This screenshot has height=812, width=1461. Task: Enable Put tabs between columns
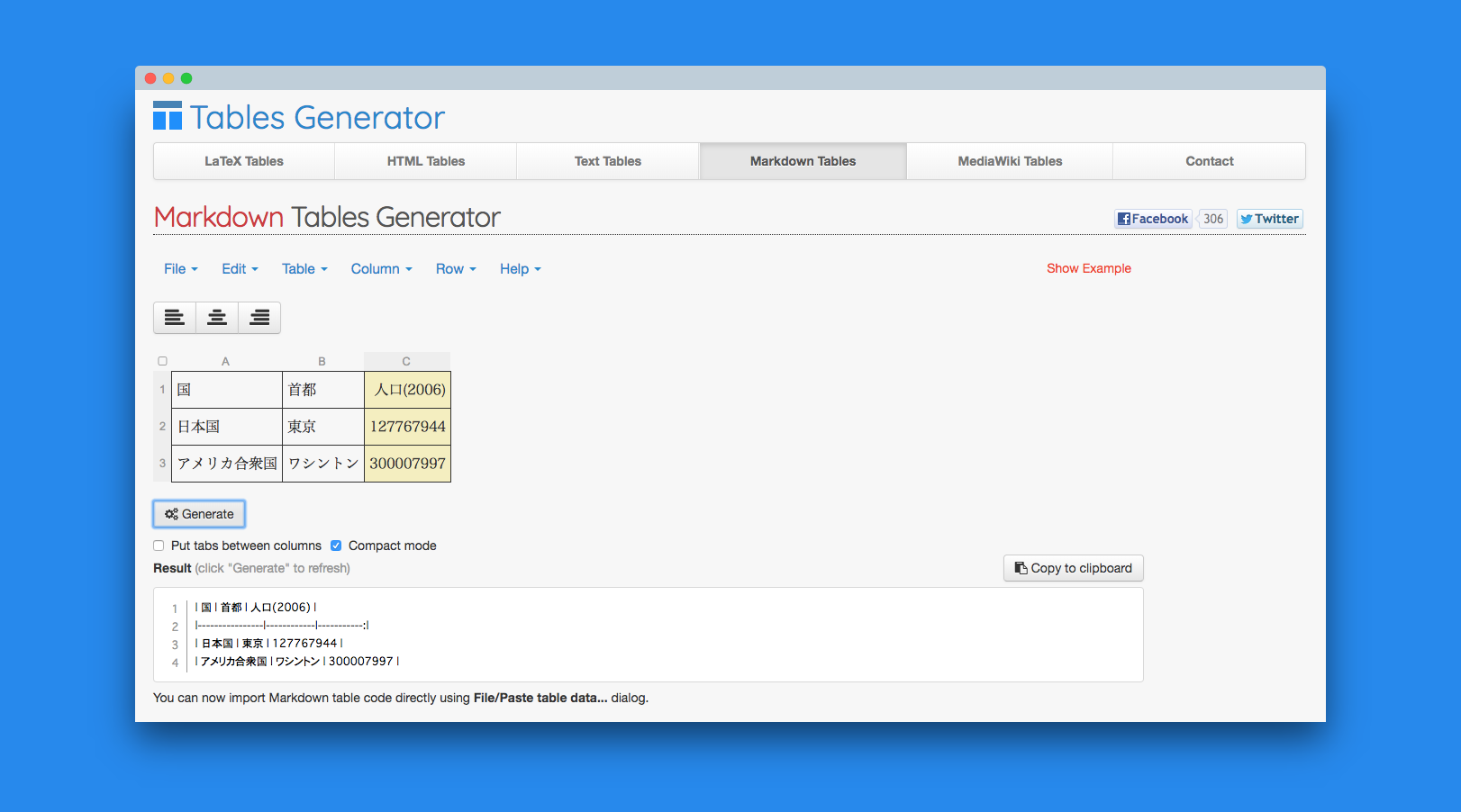pos(159,546)
